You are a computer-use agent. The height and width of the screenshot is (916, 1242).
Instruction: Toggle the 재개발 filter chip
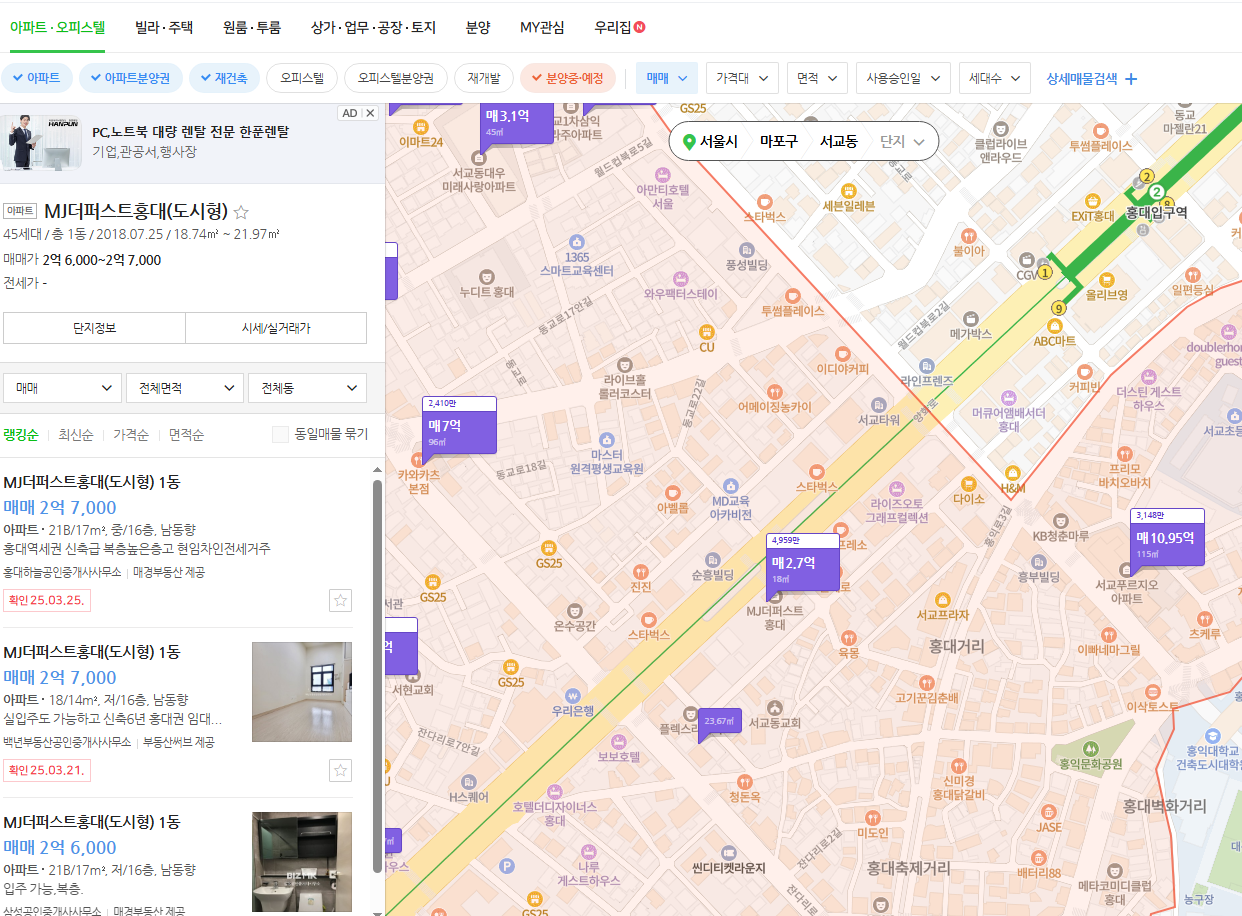484,77
